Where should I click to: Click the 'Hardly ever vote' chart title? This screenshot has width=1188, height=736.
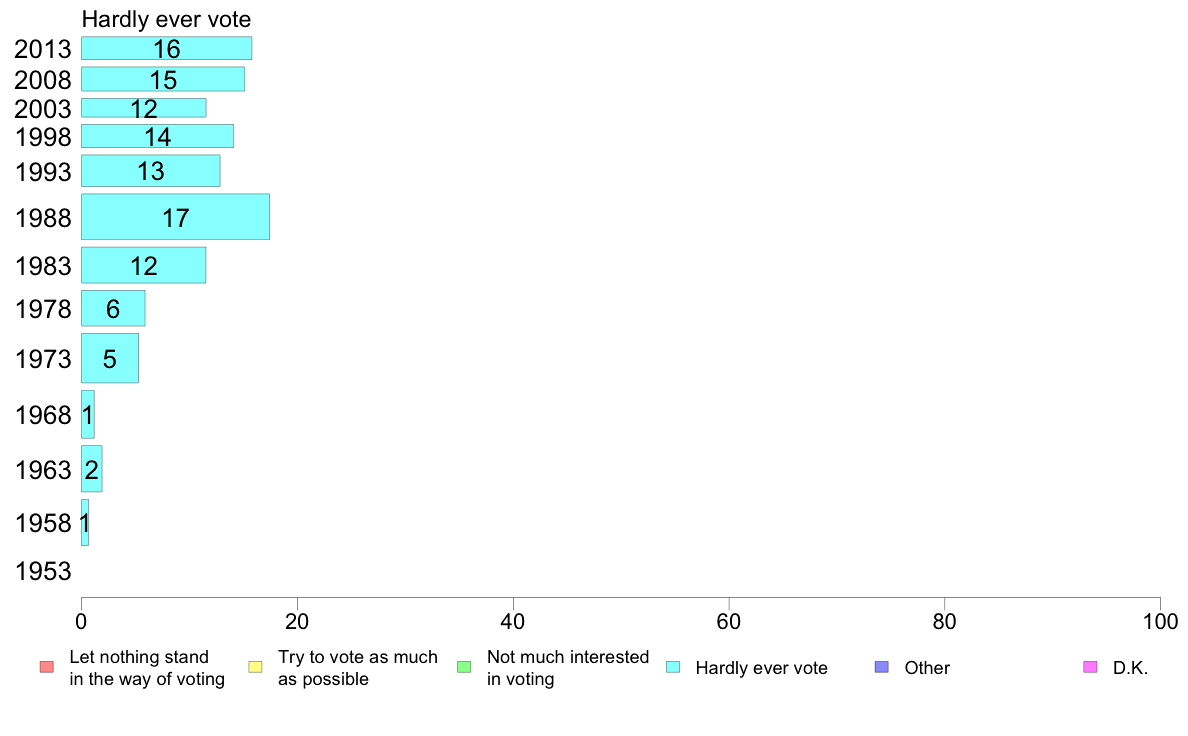click(x=167, y=19)
